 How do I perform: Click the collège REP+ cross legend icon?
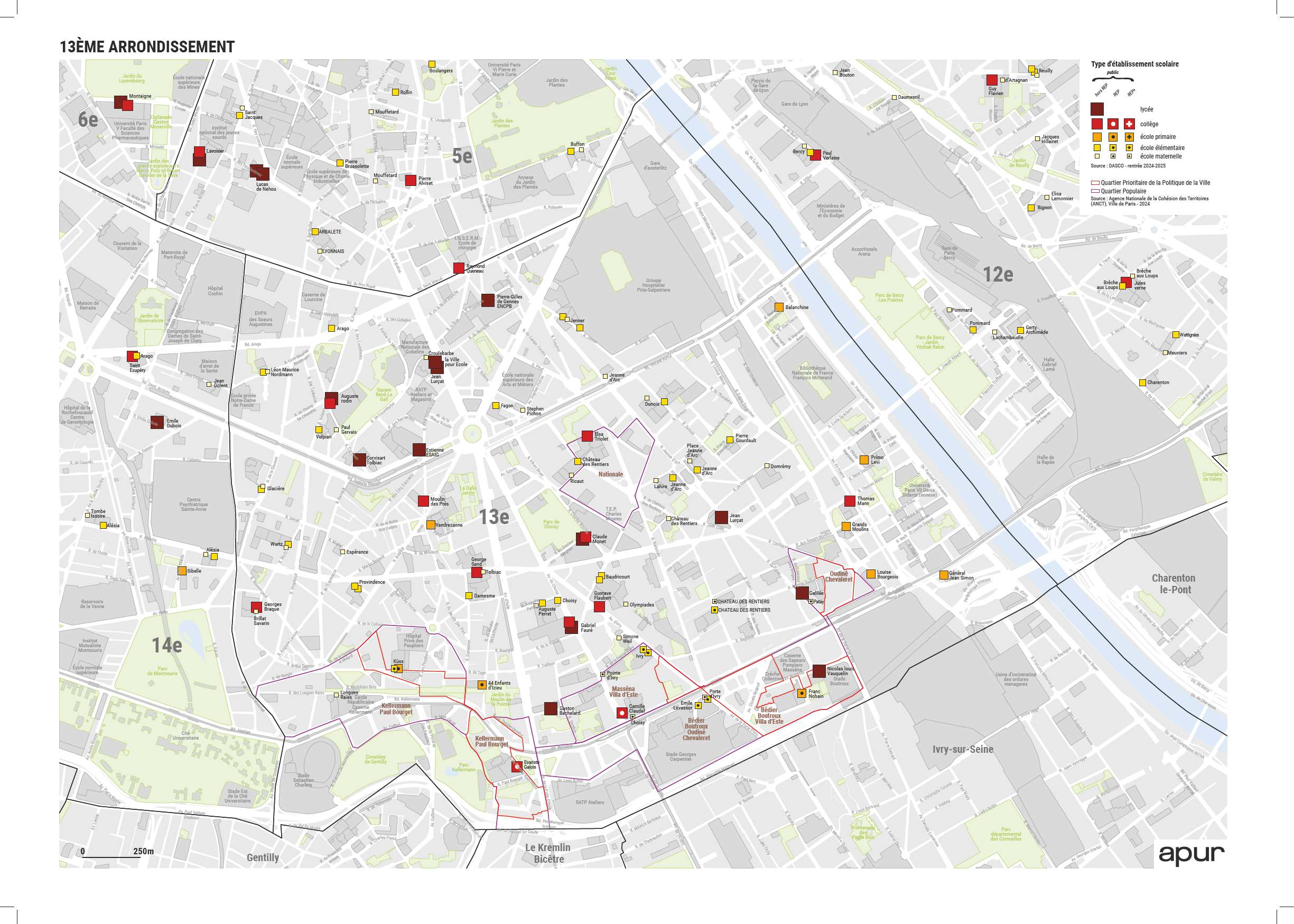pyautogui.click(x=1129, y=124)
